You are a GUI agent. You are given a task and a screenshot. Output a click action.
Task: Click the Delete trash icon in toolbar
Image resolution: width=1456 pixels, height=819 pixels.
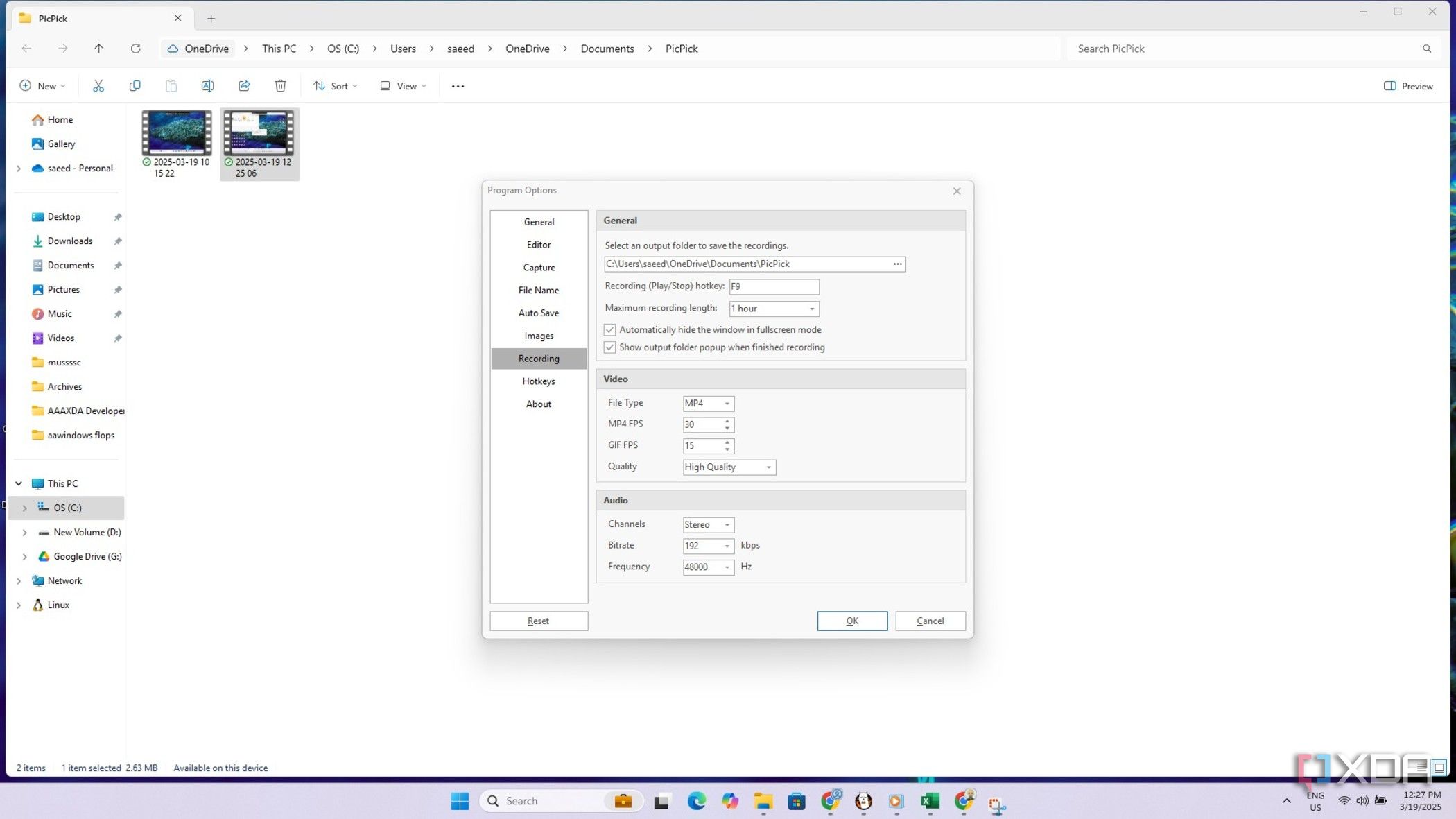click(280, 86)
